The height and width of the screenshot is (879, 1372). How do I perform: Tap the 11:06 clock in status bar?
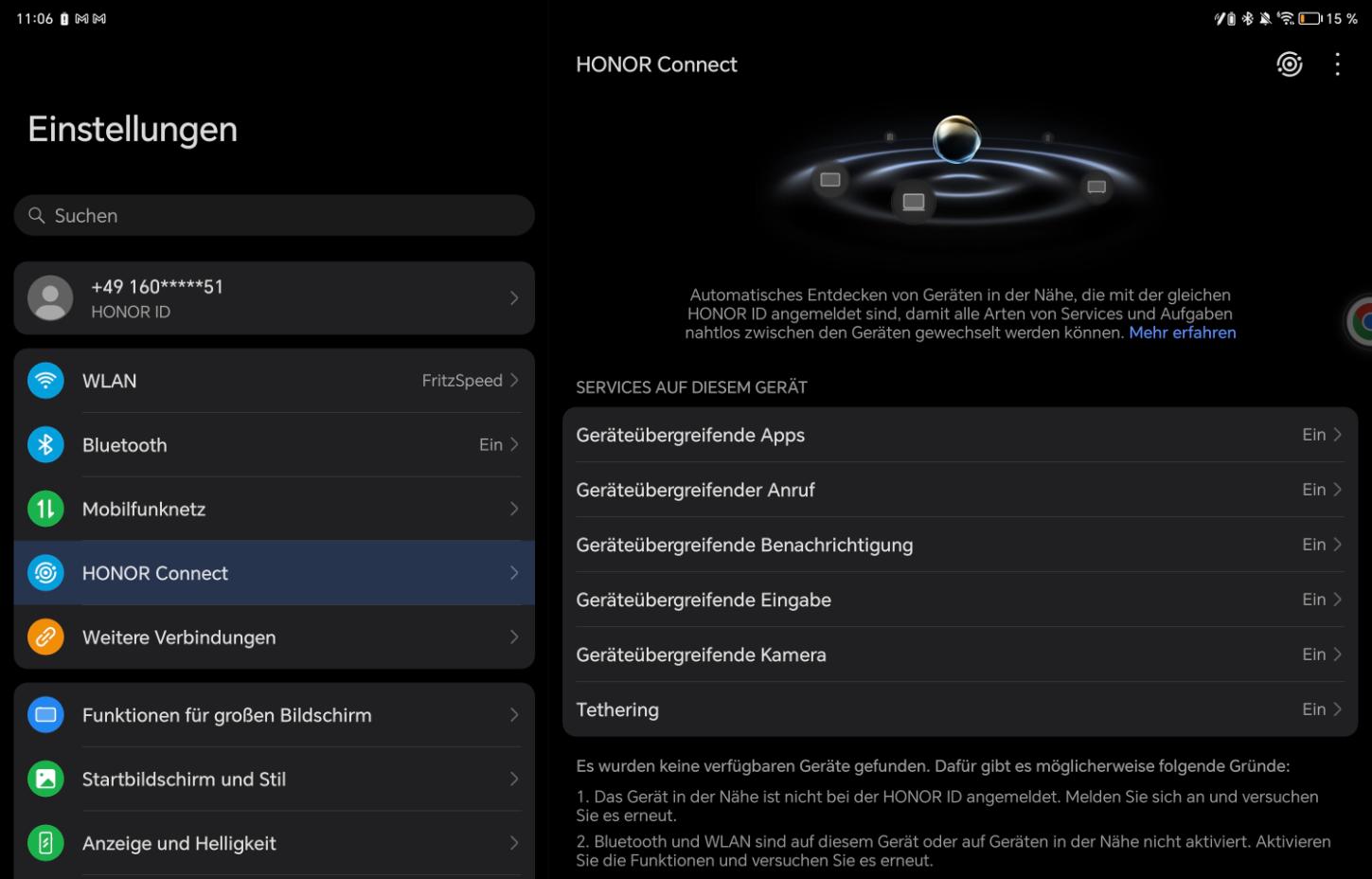(34, 18)
